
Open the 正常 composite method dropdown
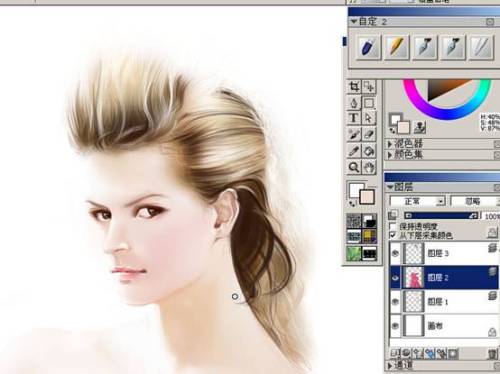[x=418, y=201]
